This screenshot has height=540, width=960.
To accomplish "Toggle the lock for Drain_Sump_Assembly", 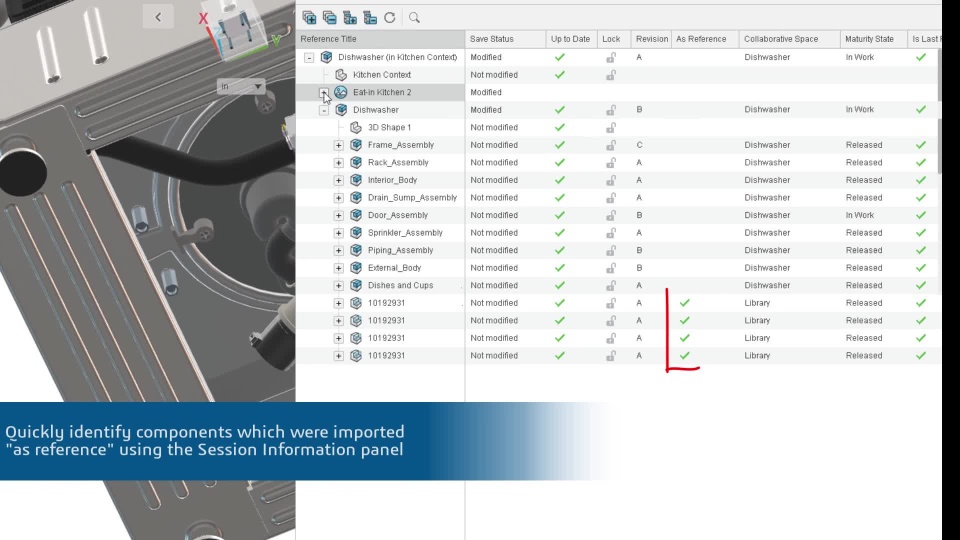I will 611,198.
